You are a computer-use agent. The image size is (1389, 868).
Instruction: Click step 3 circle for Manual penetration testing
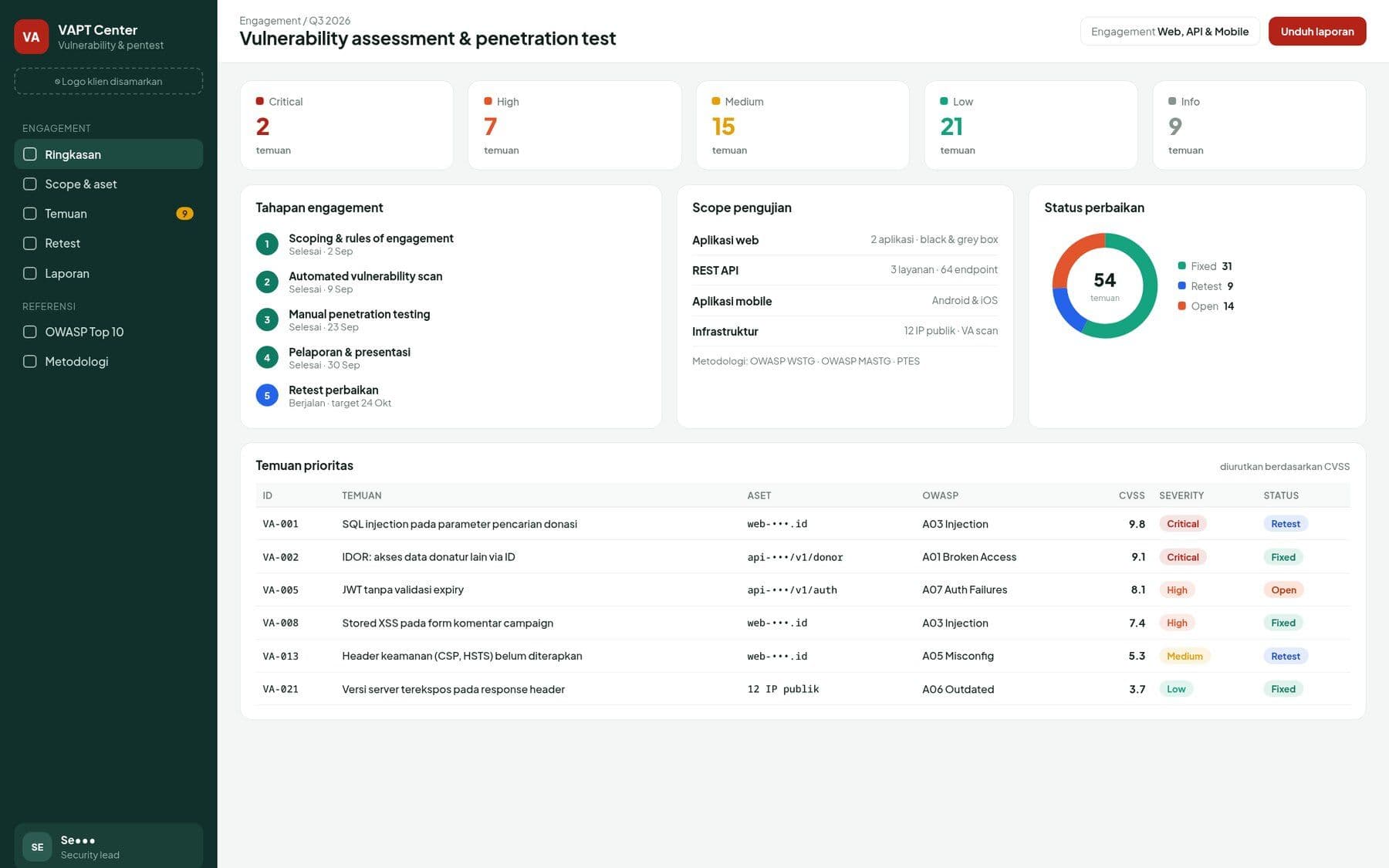tap(267, 319)
